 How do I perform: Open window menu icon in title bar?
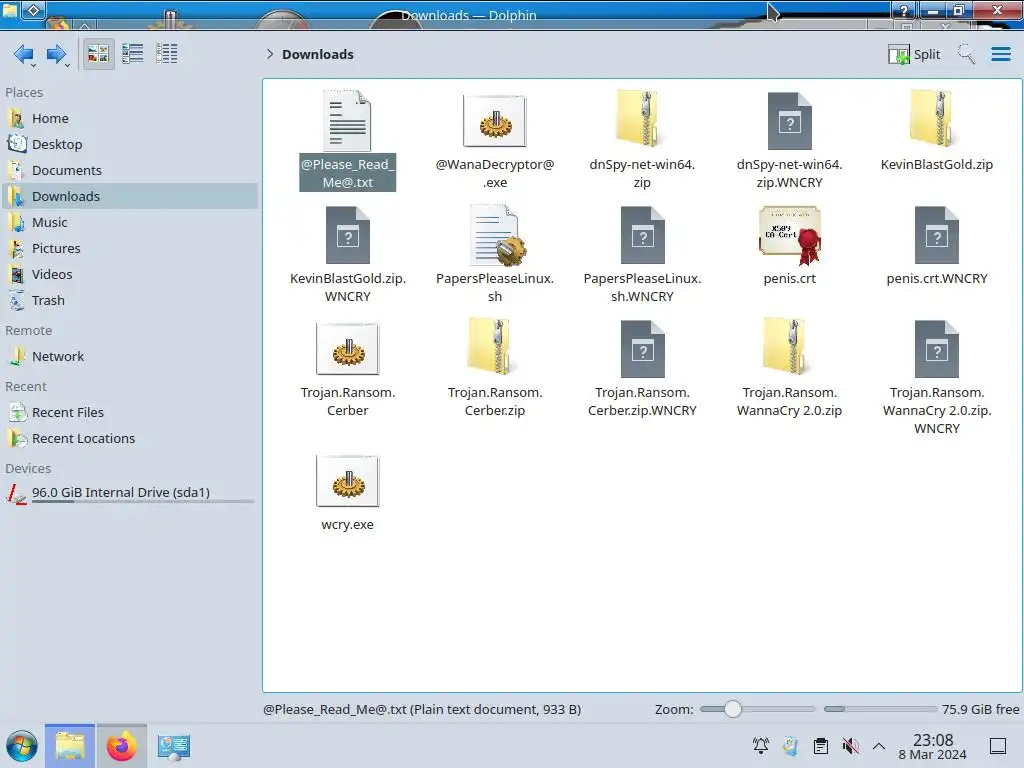[x=34, y=10]
